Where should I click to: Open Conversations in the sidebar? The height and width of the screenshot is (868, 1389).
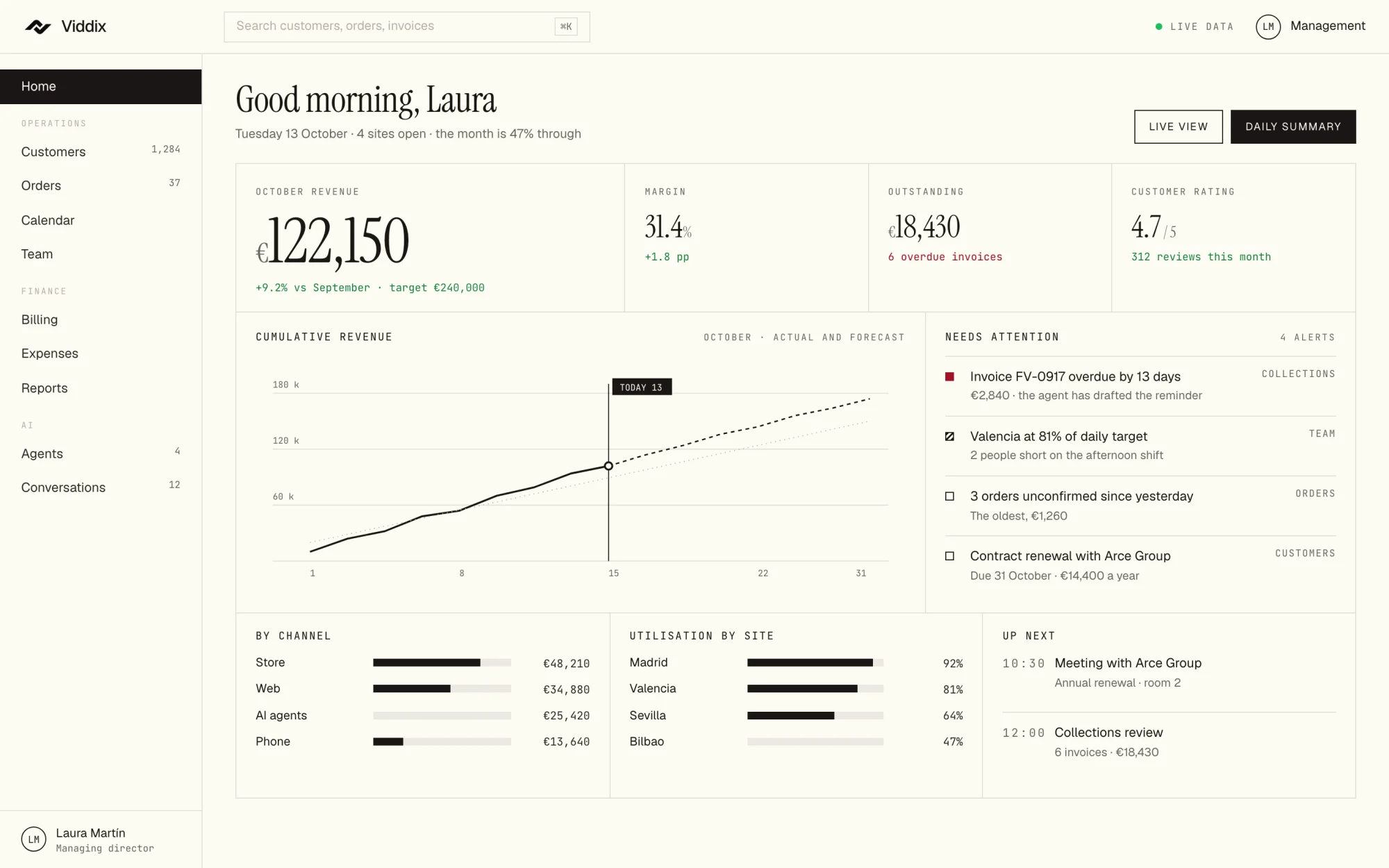101,487
